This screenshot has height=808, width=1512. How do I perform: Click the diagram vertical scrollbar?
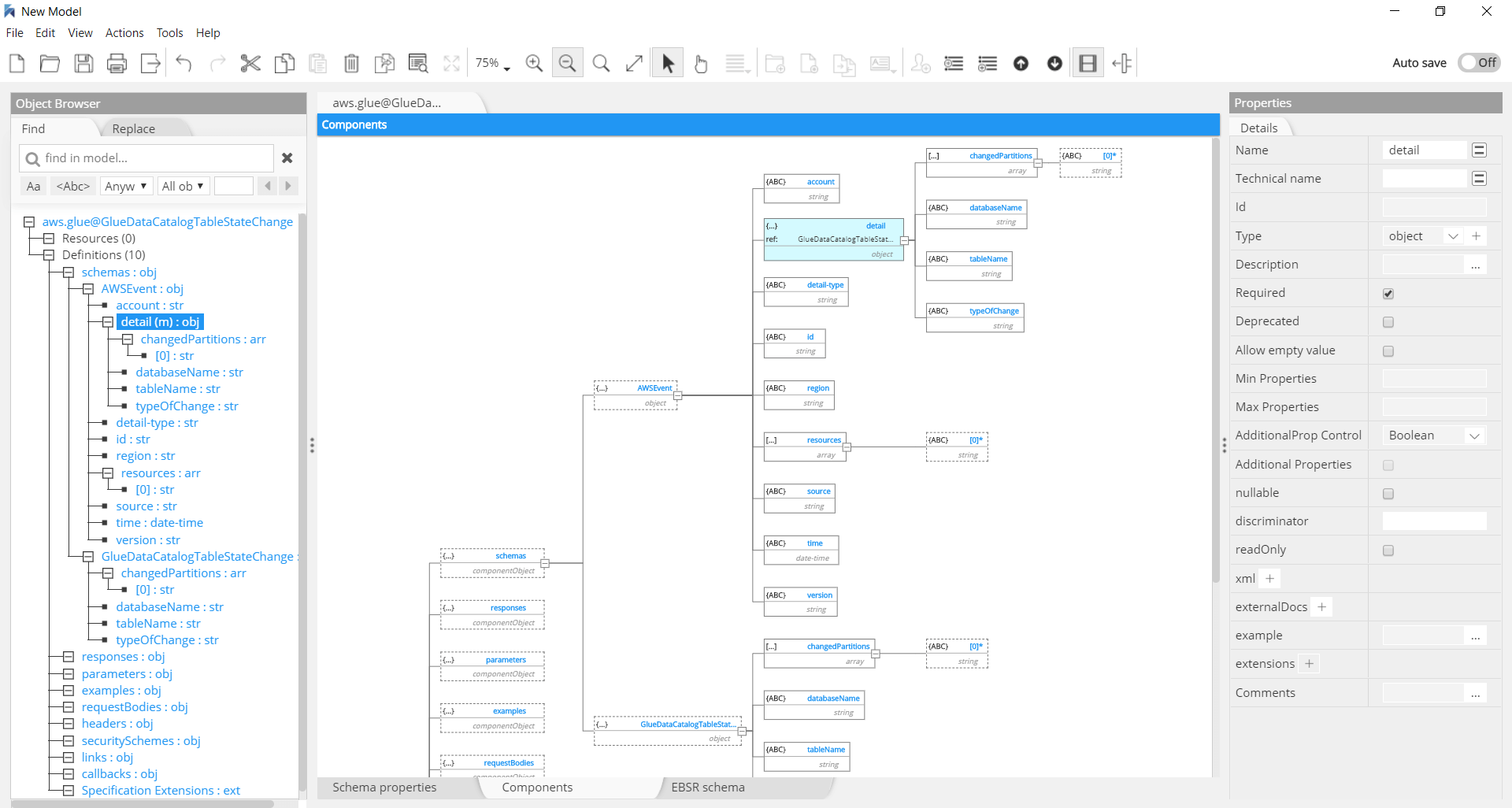pos(1216,361)
